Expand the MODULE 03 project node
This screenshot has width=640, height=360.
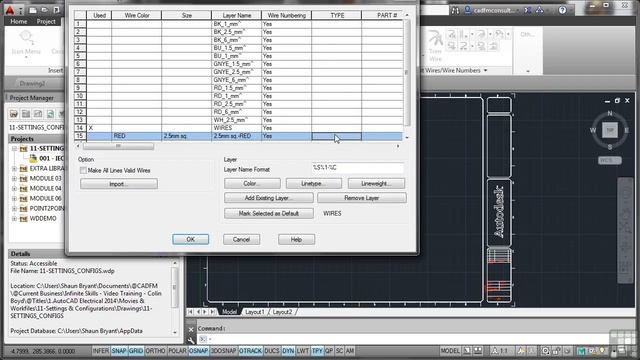(15, 178)
